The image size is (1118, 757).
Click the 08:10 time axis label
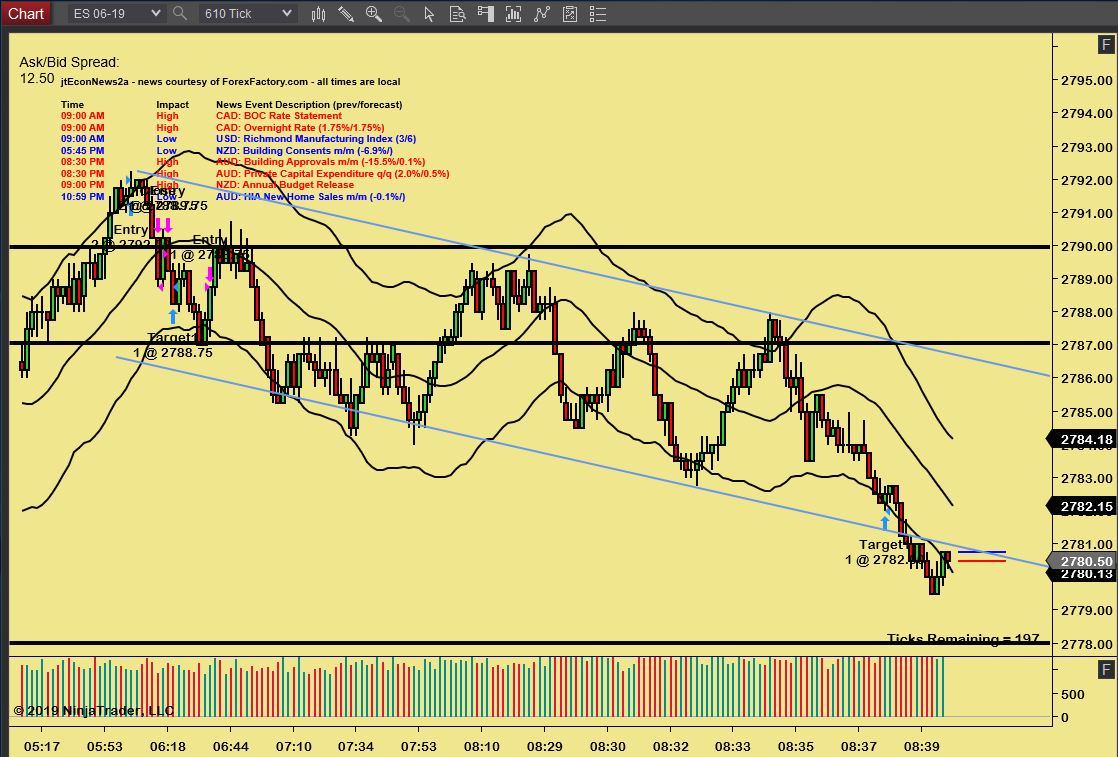tap(481, 746)
